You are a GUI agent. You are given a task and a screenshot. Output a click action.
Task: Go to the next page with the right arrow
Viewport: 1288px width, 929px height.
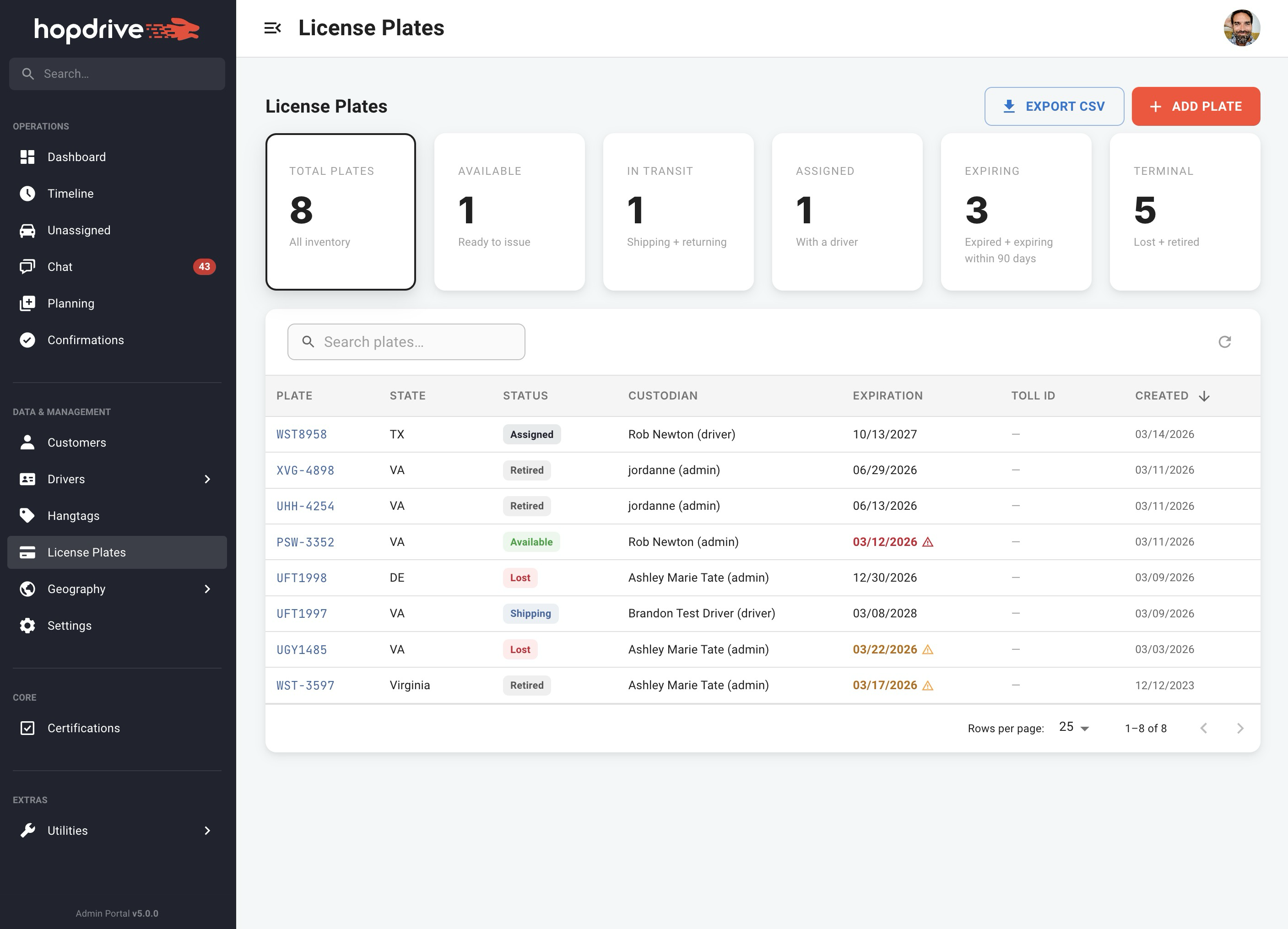[x=1240, y=728]
